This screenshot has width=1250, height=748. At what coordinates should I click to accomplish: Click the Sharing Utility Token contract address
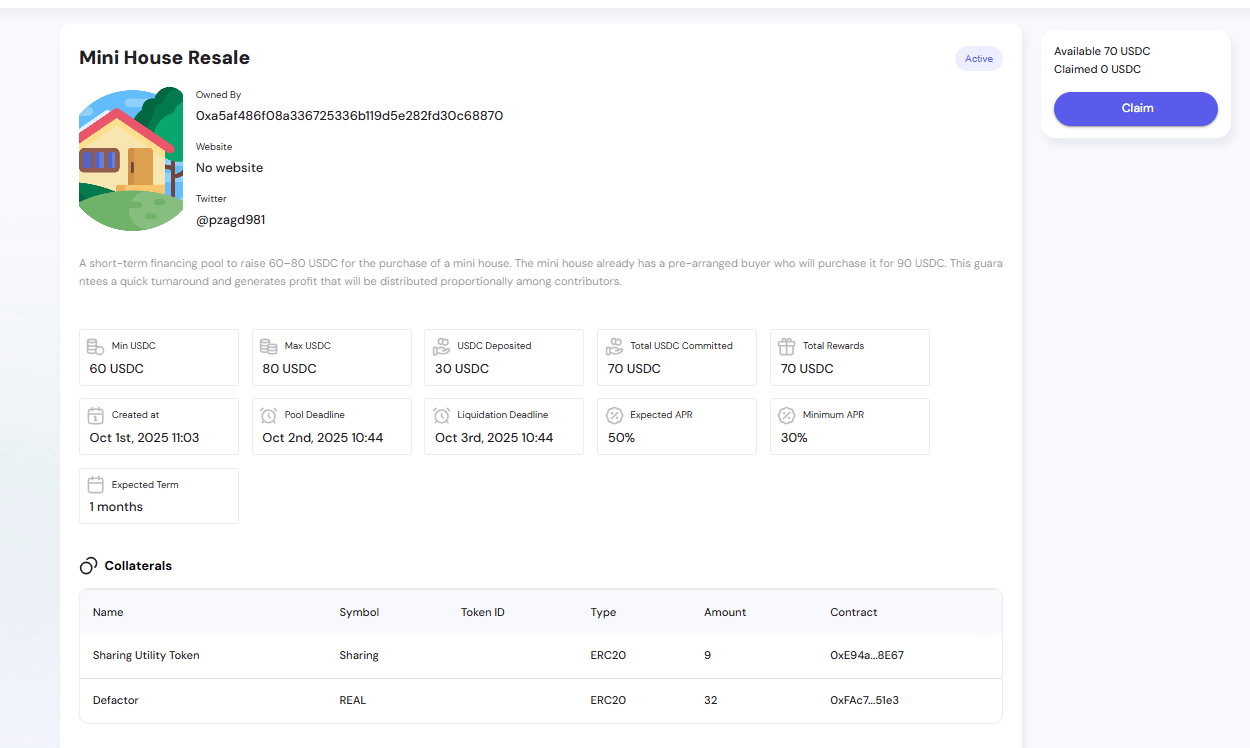pos(866,656)
